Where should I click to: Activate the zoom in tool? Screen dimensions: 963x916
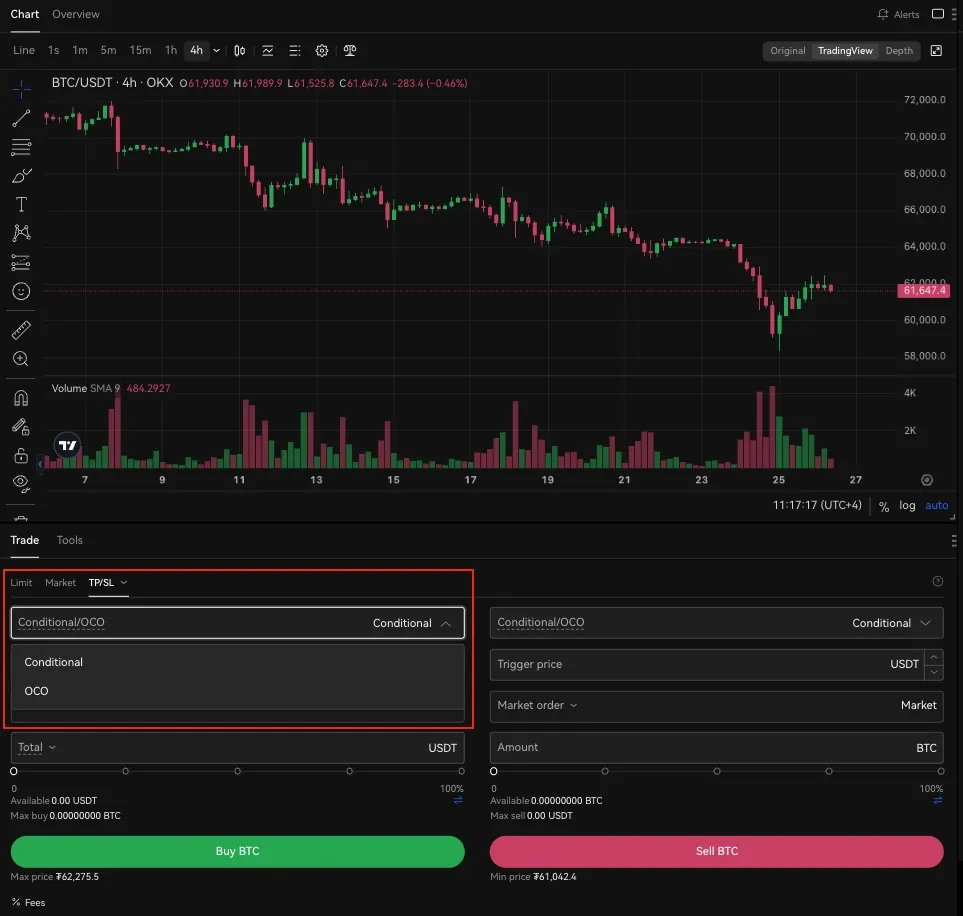click(21, 359)
